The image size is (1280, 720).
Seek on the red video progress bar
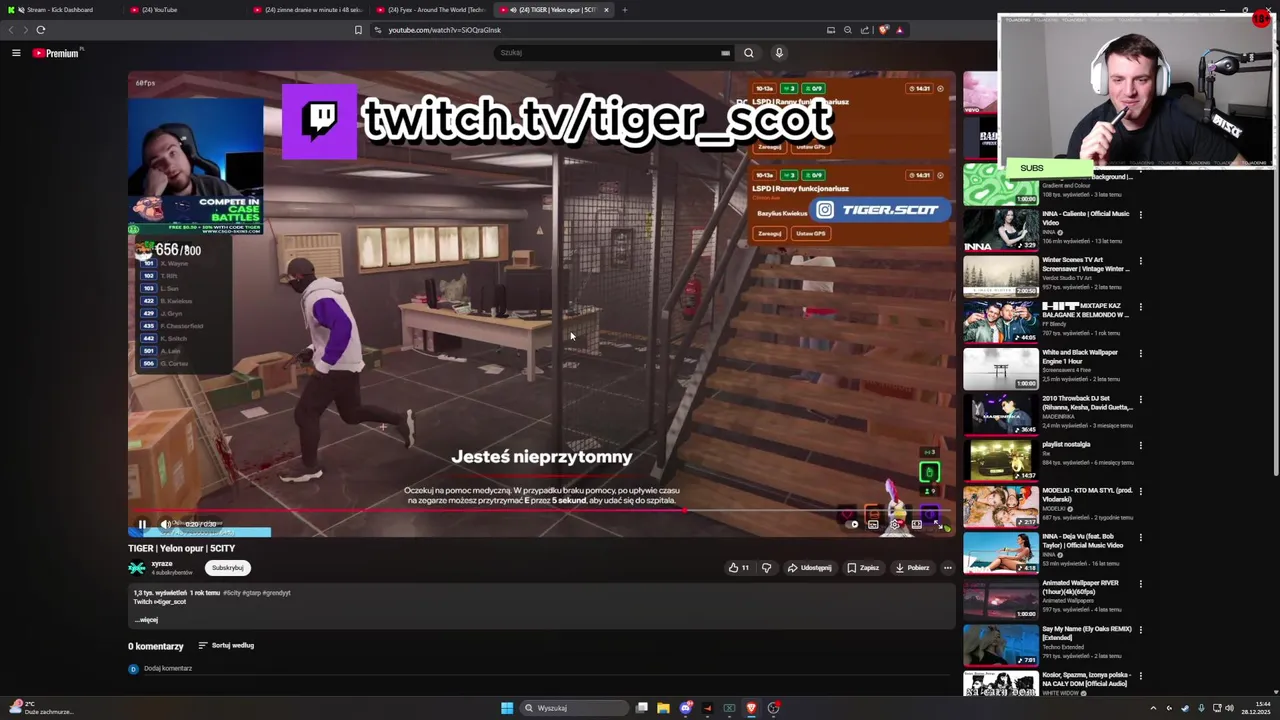541,511
